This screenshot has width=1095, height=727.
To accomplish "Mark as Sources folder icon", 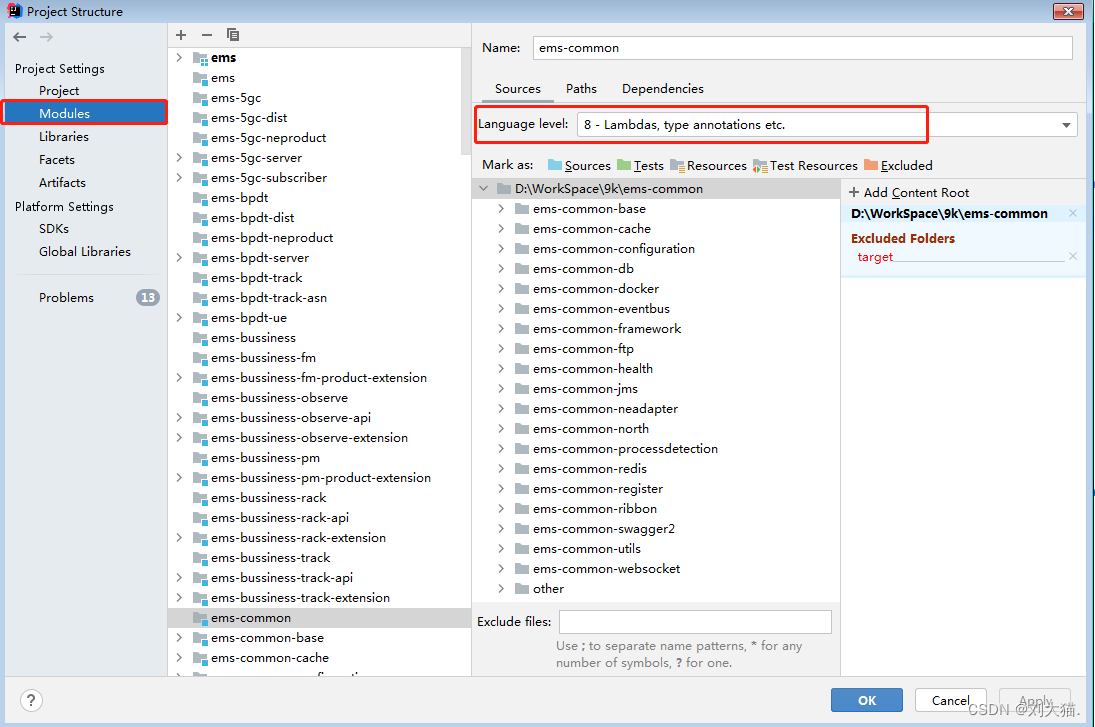I will (555, 166).
